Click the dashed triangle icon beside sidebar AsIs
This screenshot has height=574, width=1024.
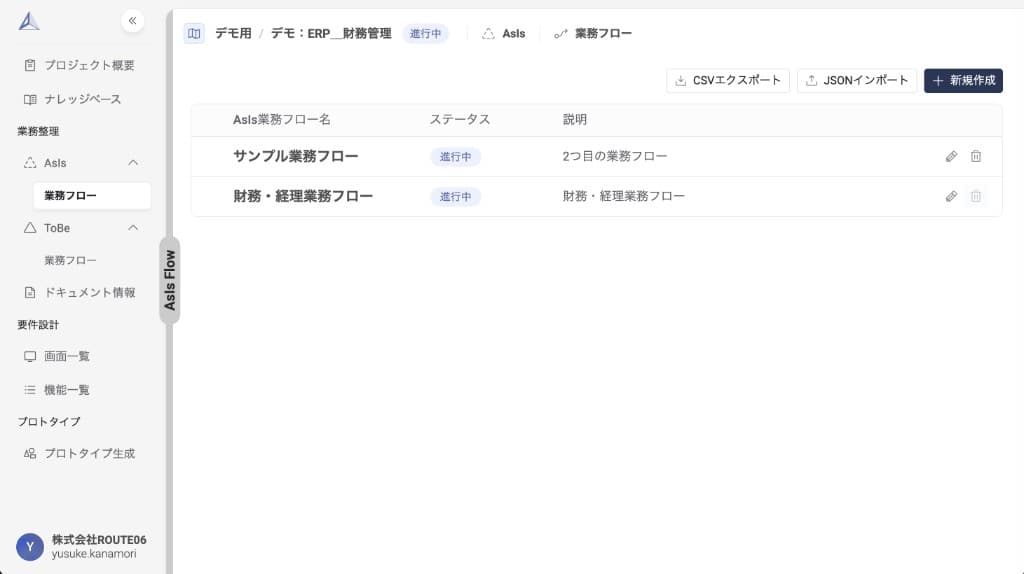[30, 163]
